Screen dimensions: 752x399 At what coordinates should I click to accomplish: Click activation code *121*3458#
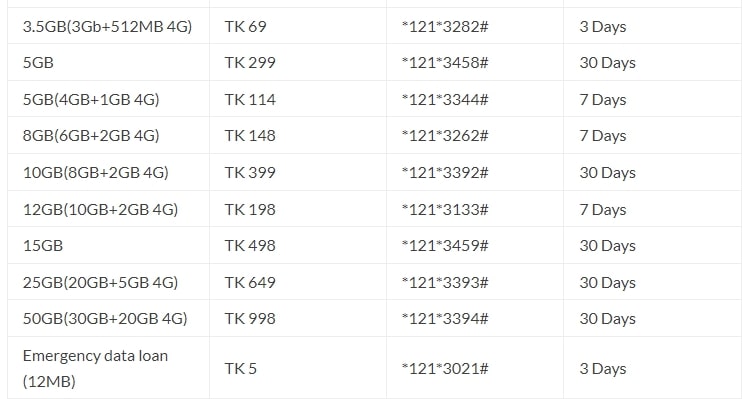tap(445, 63)
